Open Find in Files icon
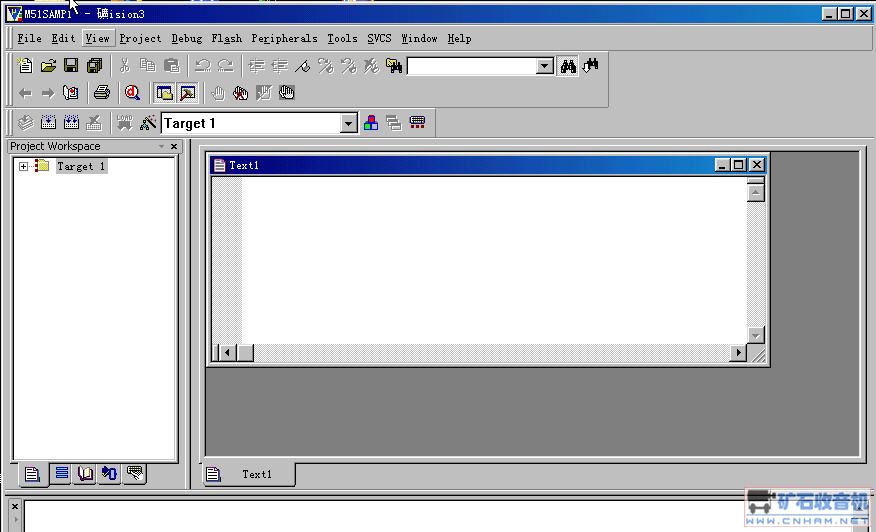876x532 pixels. coord(394,65)
